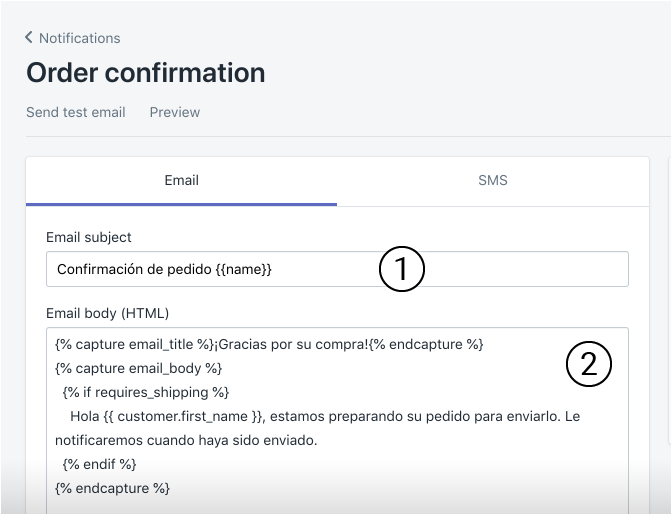The width and height of the screenshot is (671, 514).
Task: Click the final endcapture line in body
Action: 113,488
